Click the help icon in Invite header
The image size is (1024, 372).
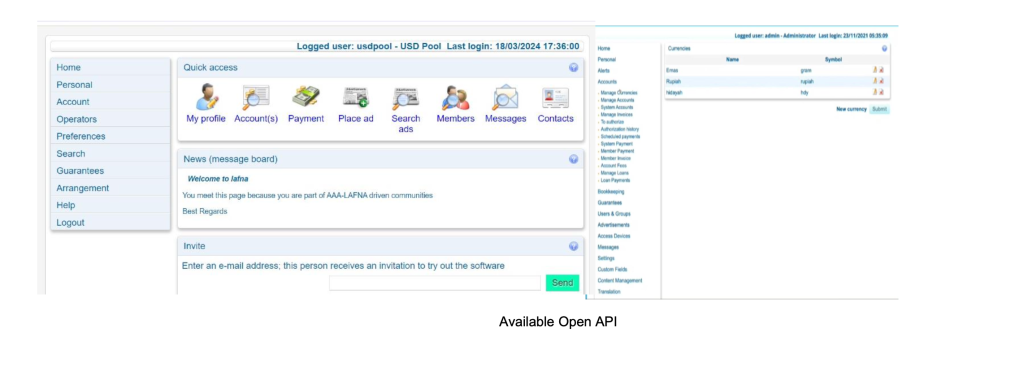coord(573,246)
